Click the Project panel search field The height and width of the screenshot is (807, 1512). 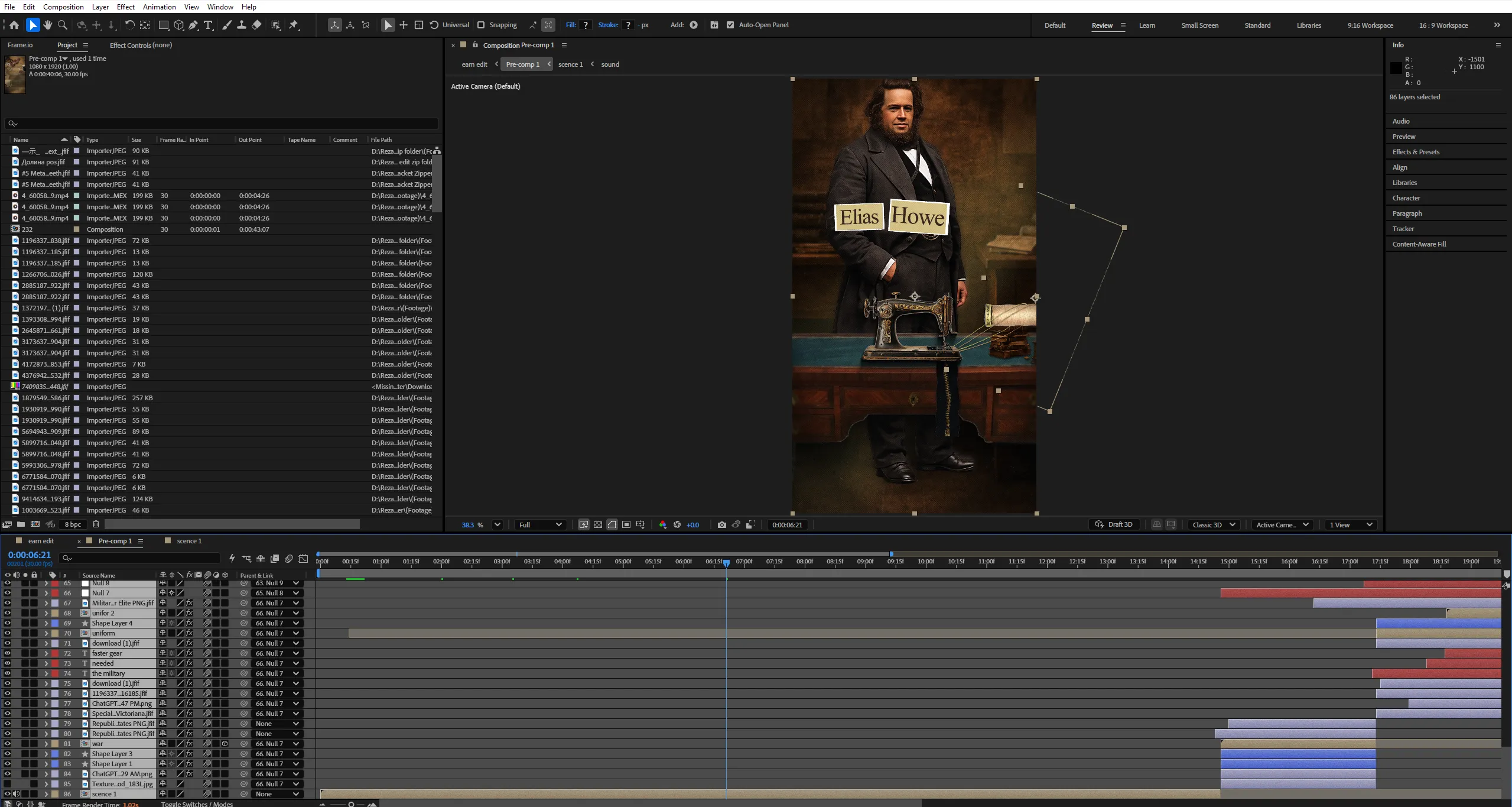coord(222,124)
